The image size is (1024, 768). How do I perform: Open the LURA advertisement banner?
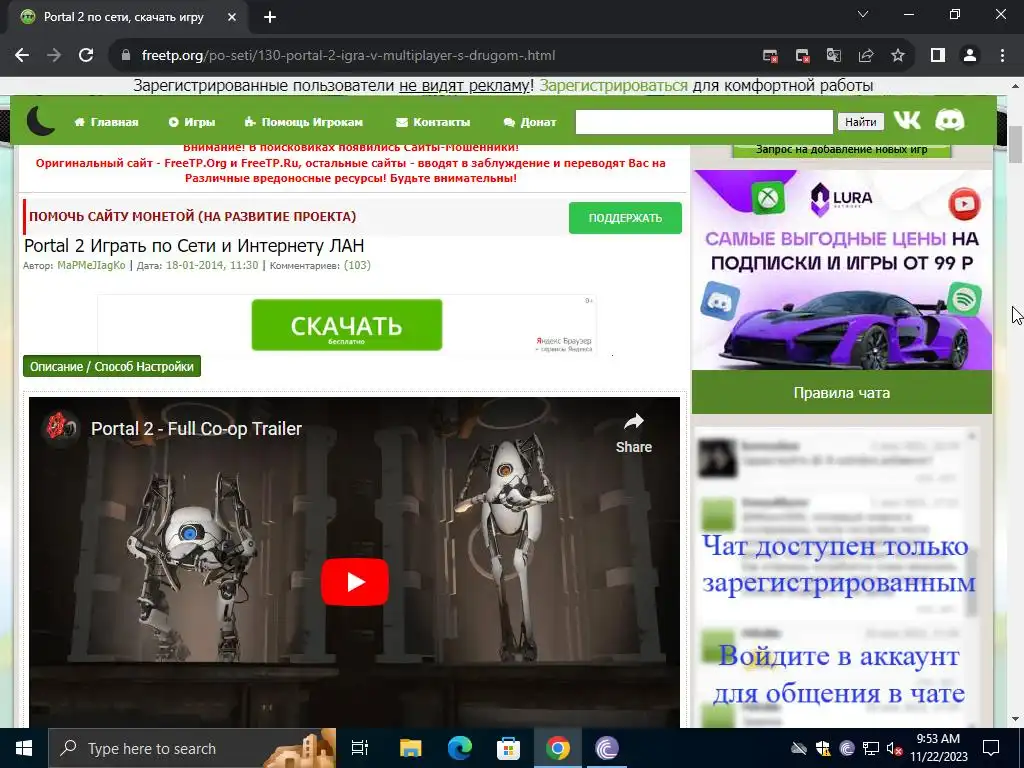pos(842,270)
